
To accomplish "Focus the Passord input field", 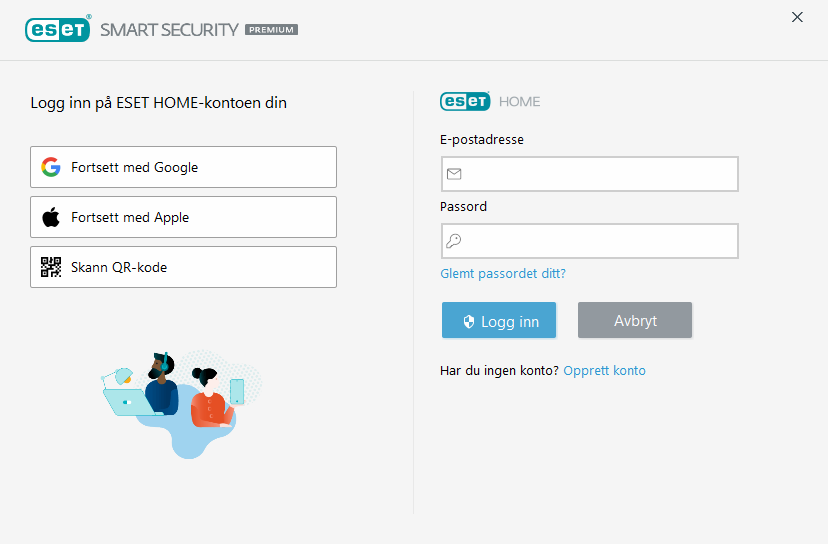I will [590, 241].
